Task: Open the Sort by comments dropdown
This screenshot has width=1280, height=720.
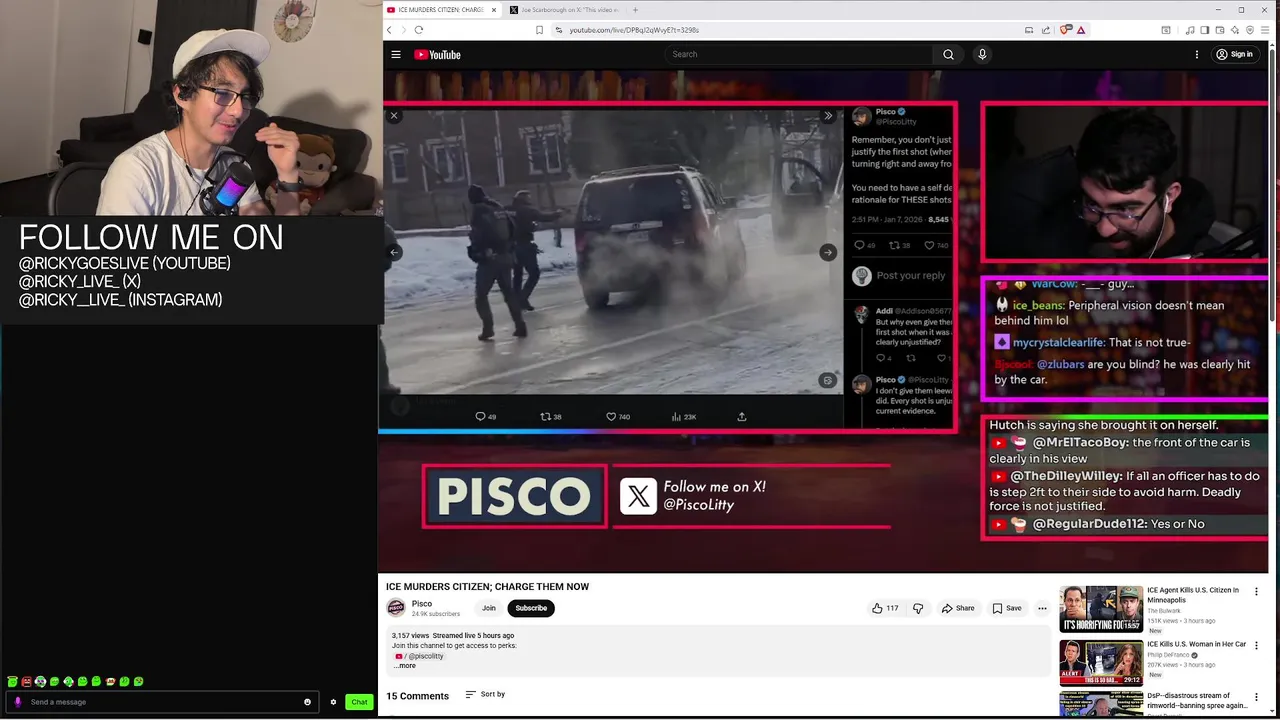Action: tap(485, 694)
